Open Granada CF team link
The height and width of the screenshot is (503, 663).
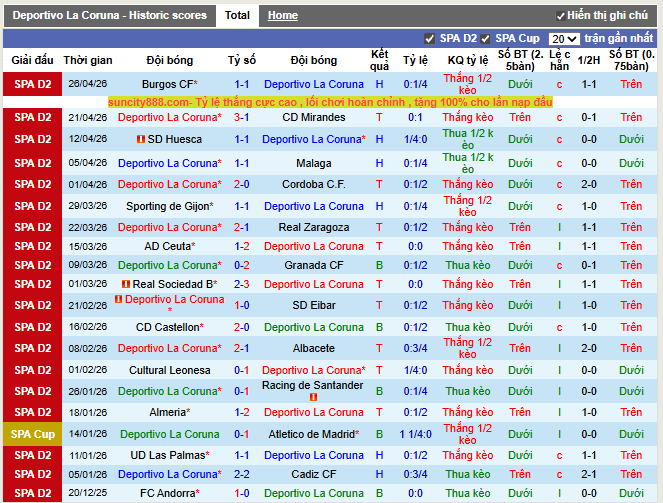click(314, 265)
